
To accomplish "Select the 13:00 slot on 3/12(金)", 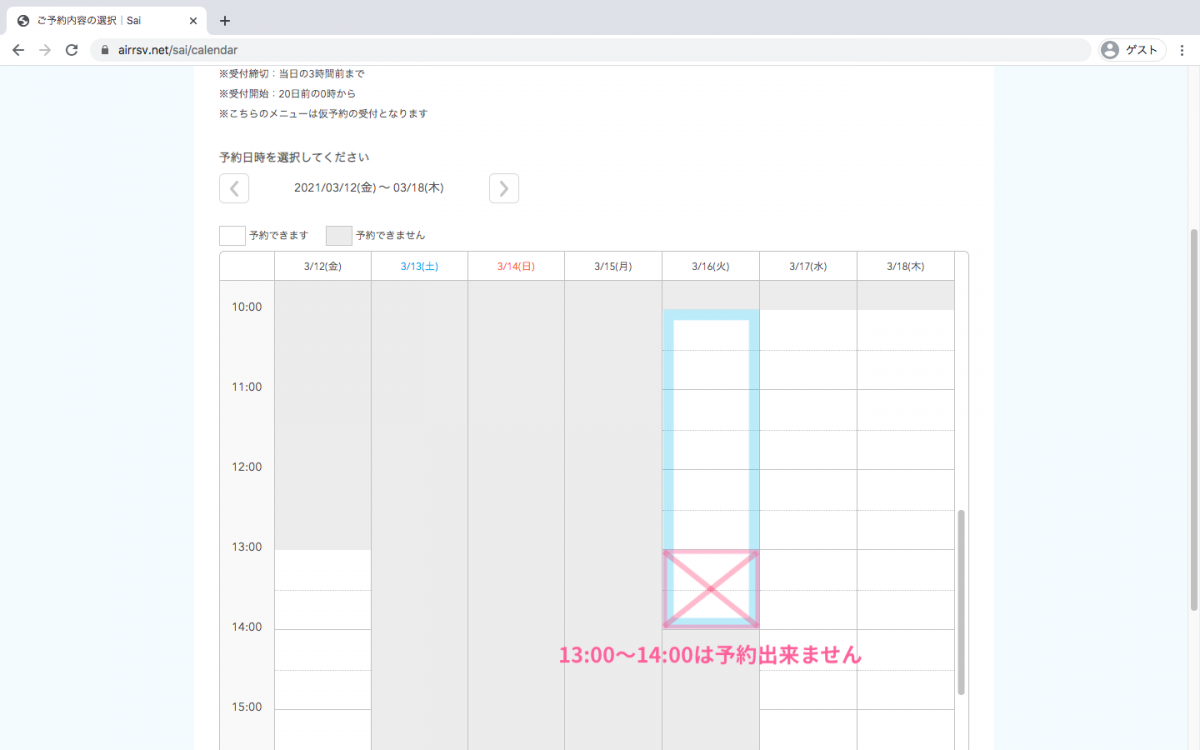I will [x=323, y=570].
